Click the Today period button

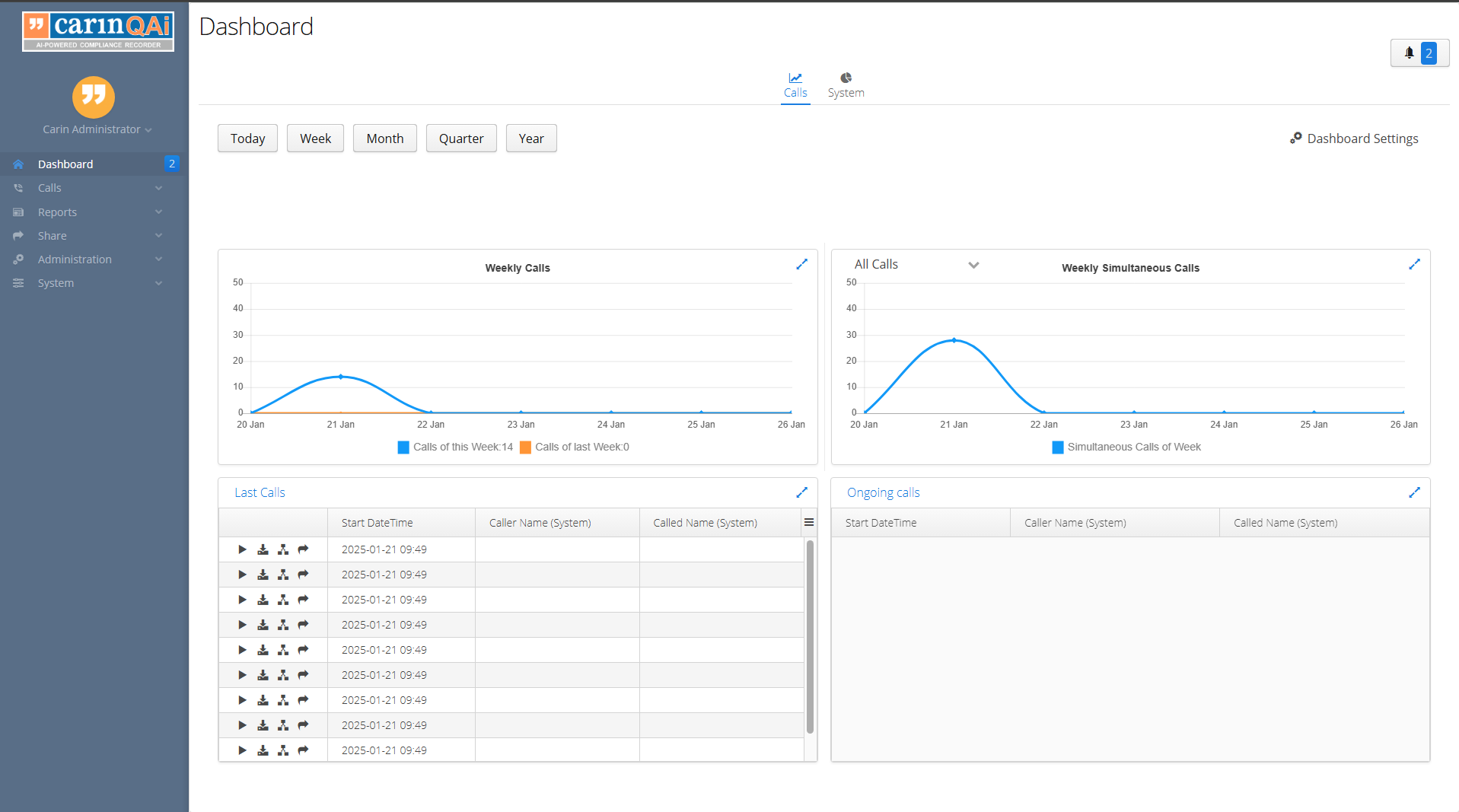click(247, 139)
